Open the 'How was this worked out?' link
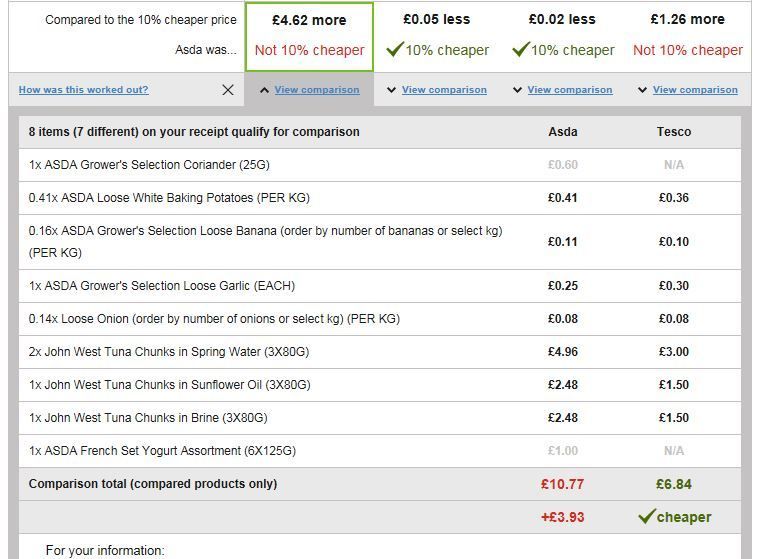 pos(83,90)
